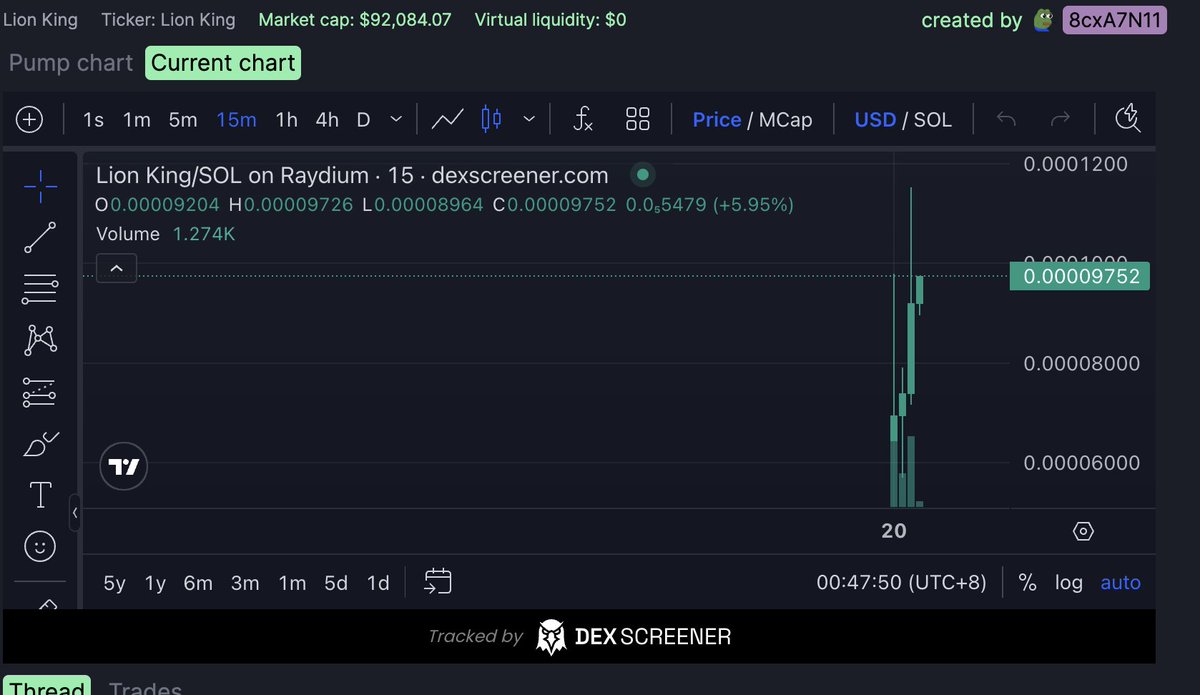
Task: Click the add symbol plus icon
Action: coord(30,120)
